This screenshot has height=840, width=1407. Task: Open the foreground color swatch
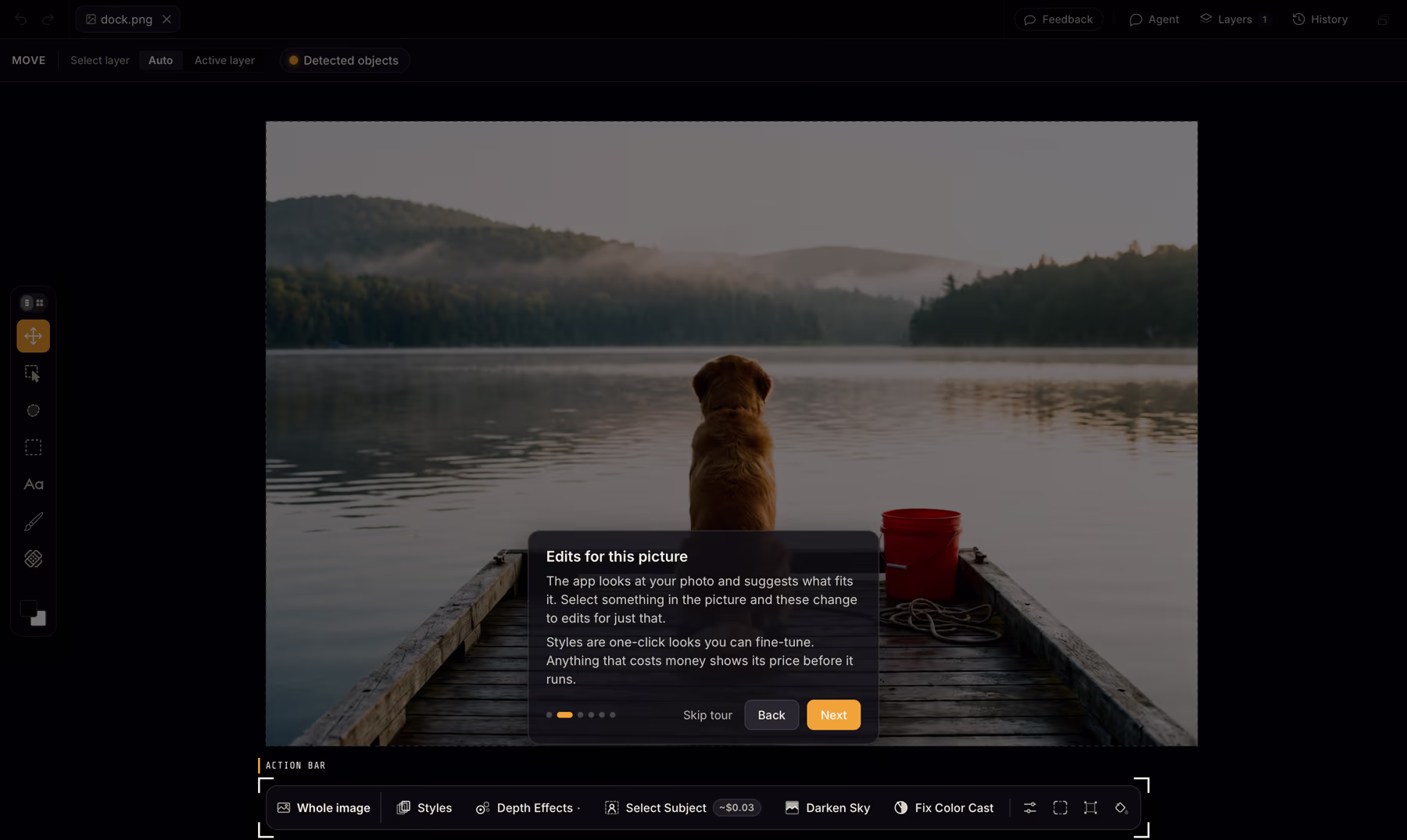[28, 608]
